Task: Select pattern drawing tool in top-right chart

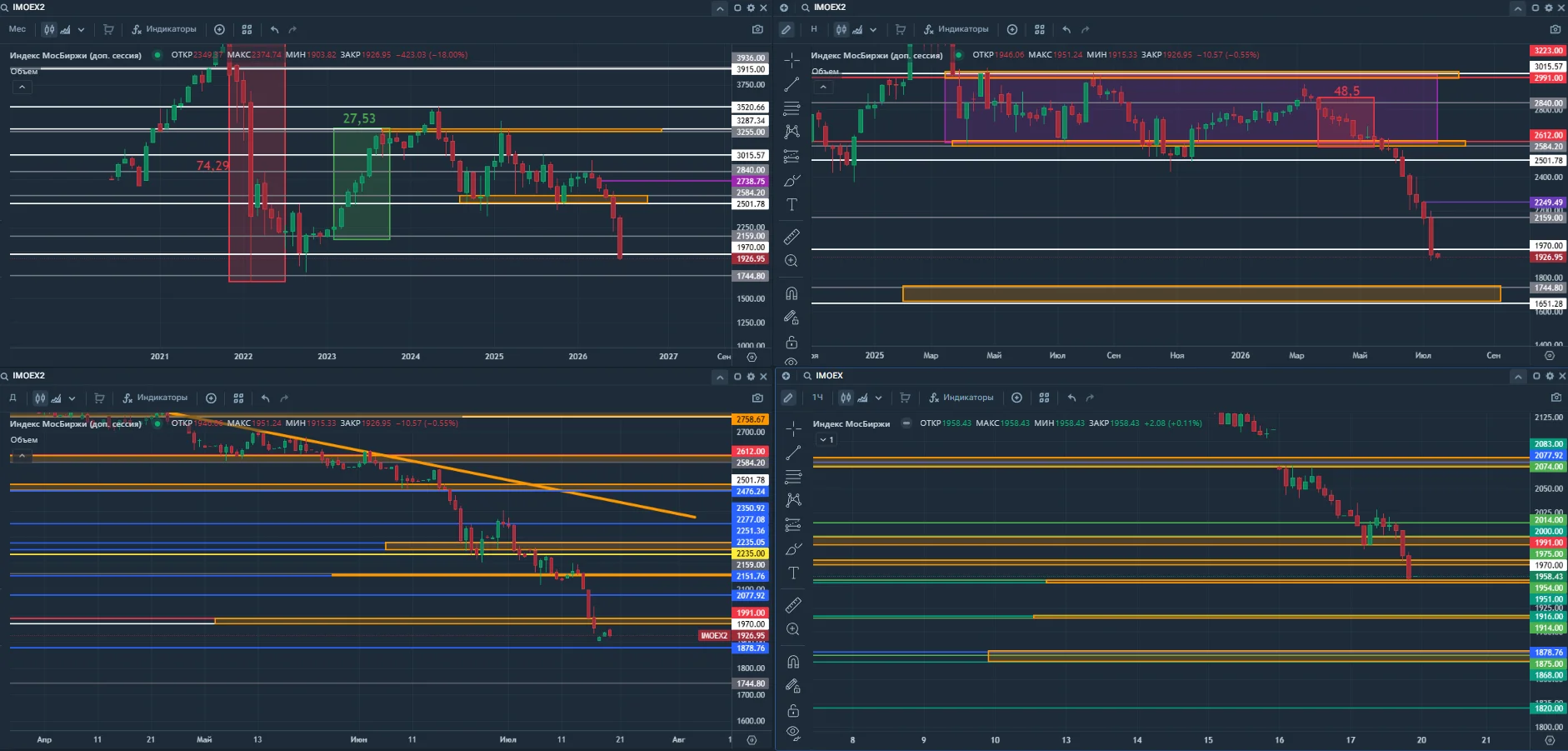Action: [791, 132]
